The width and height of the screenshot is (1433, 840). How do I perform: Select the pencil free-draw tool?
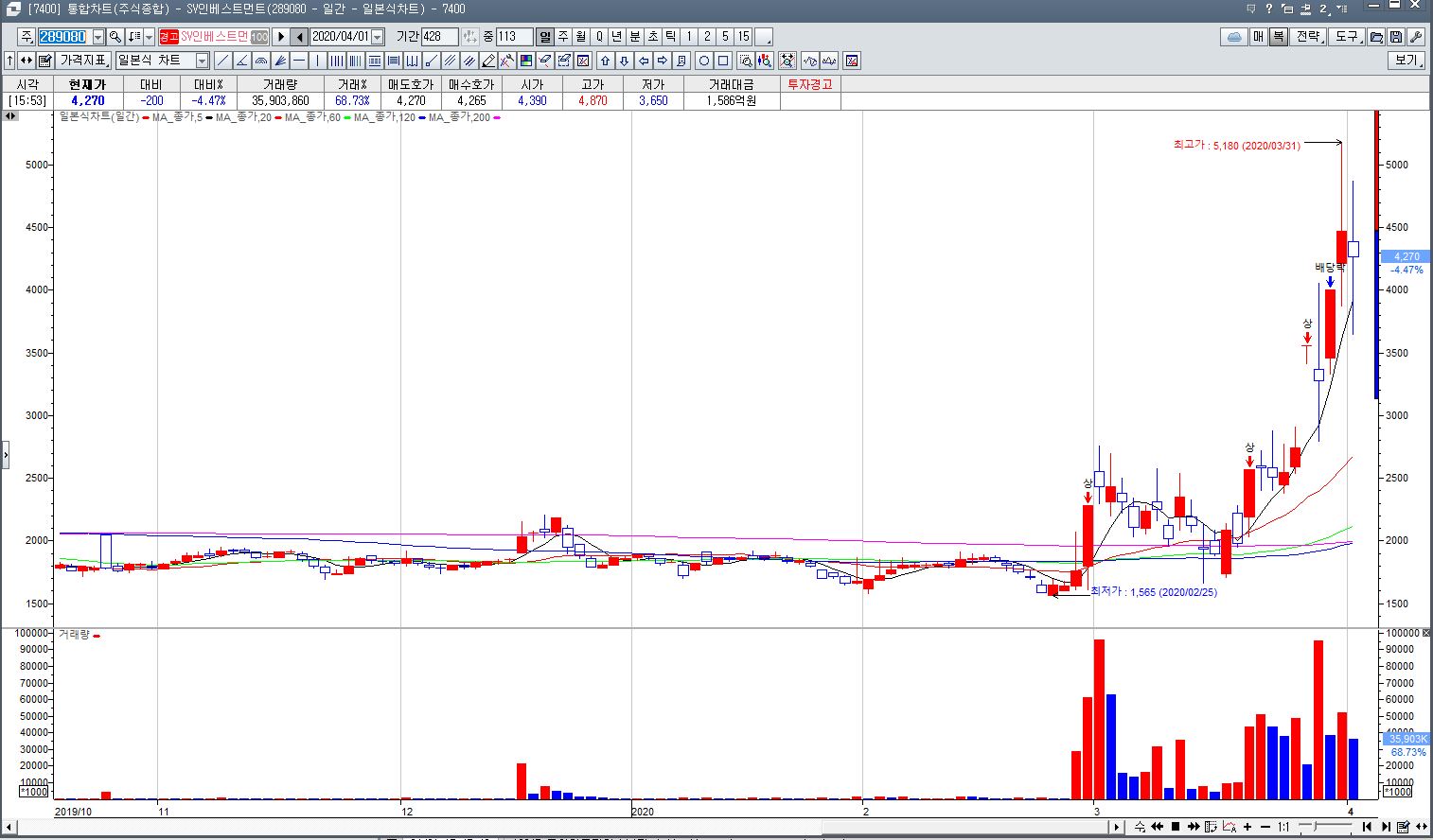click(x=488, y=61)
